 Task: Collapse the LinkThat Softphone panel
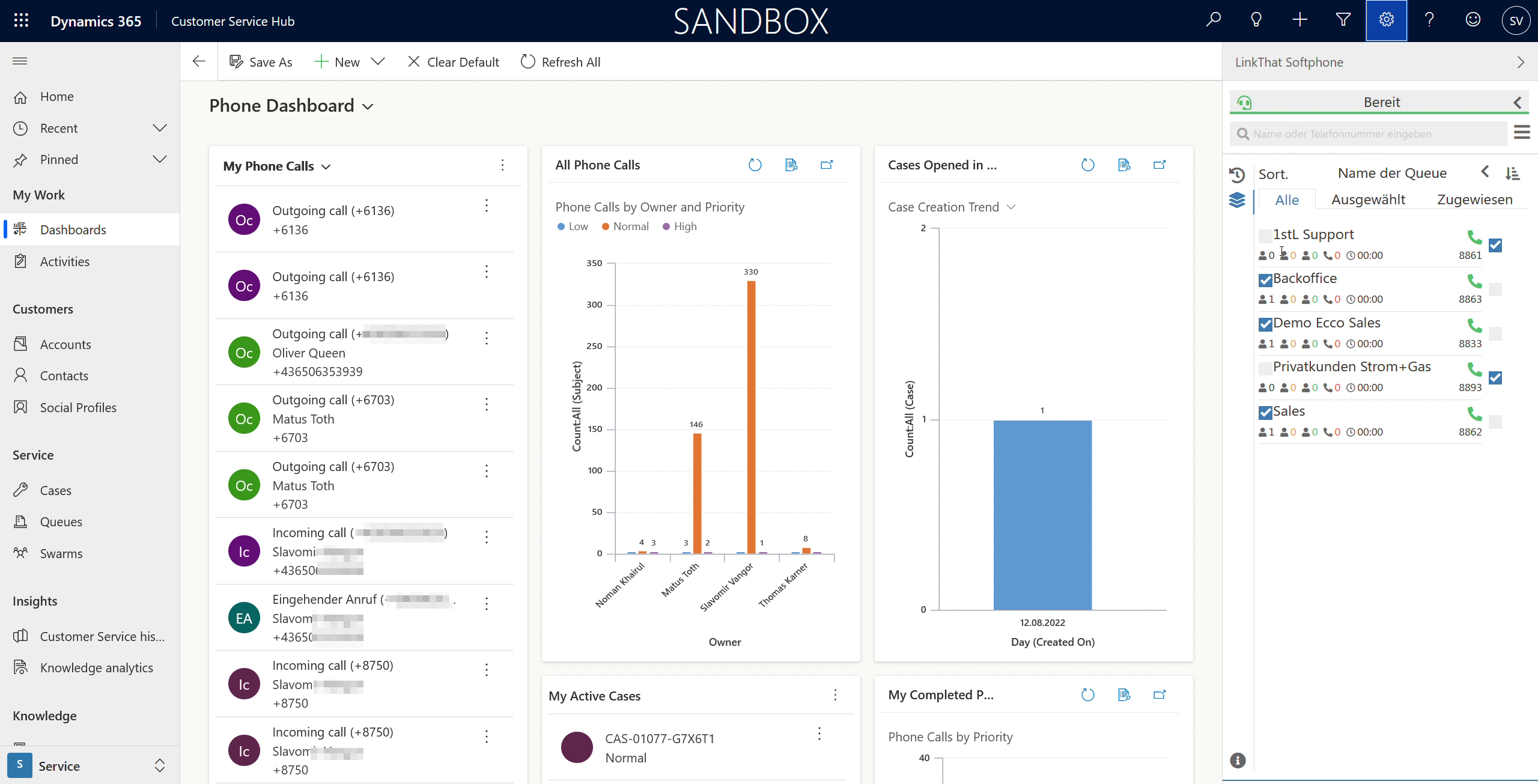pyautogui.click(x=1521, y=62)
